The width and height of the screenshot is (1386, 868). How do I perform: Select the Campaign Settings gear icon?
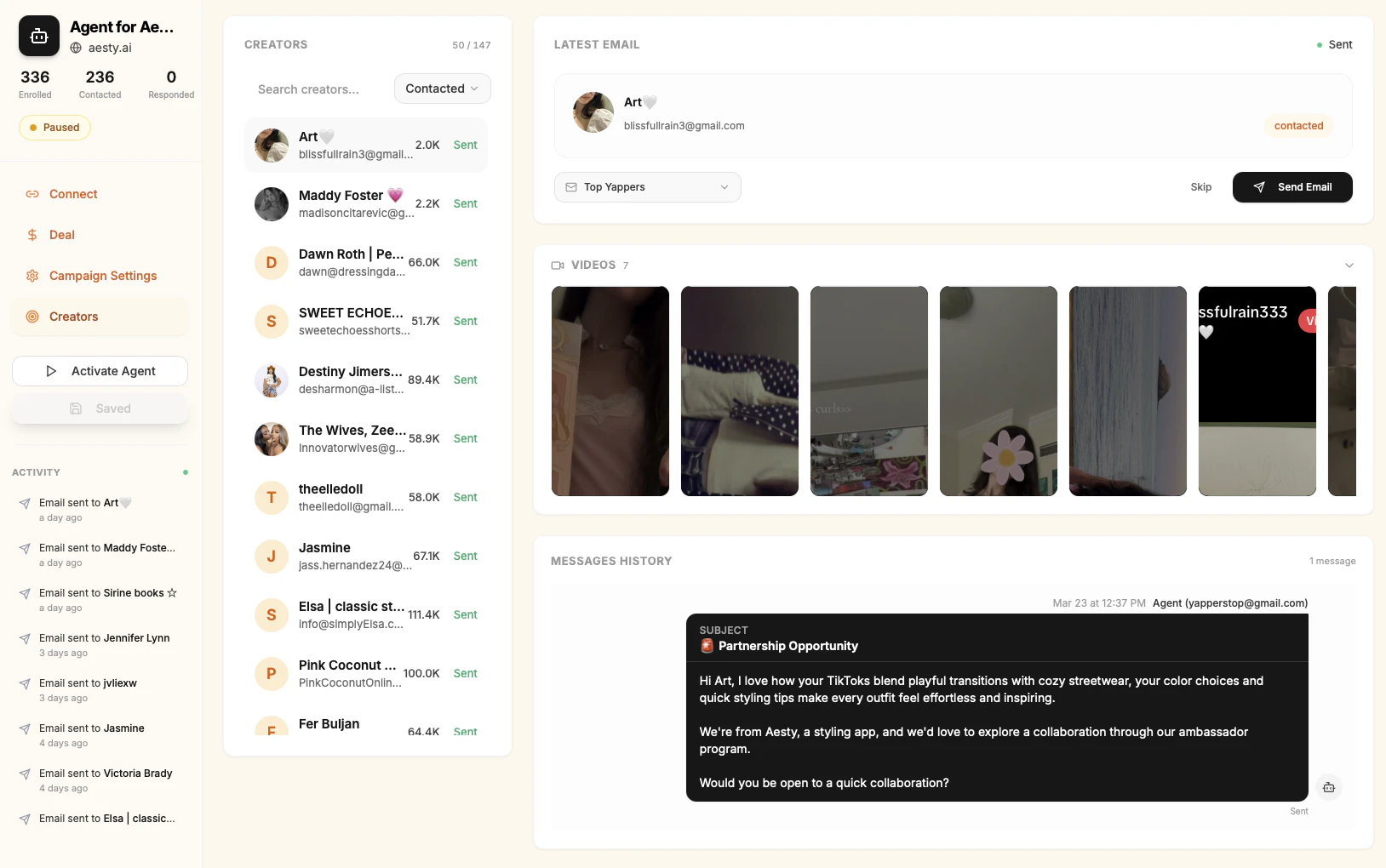[x=31, y=276]
